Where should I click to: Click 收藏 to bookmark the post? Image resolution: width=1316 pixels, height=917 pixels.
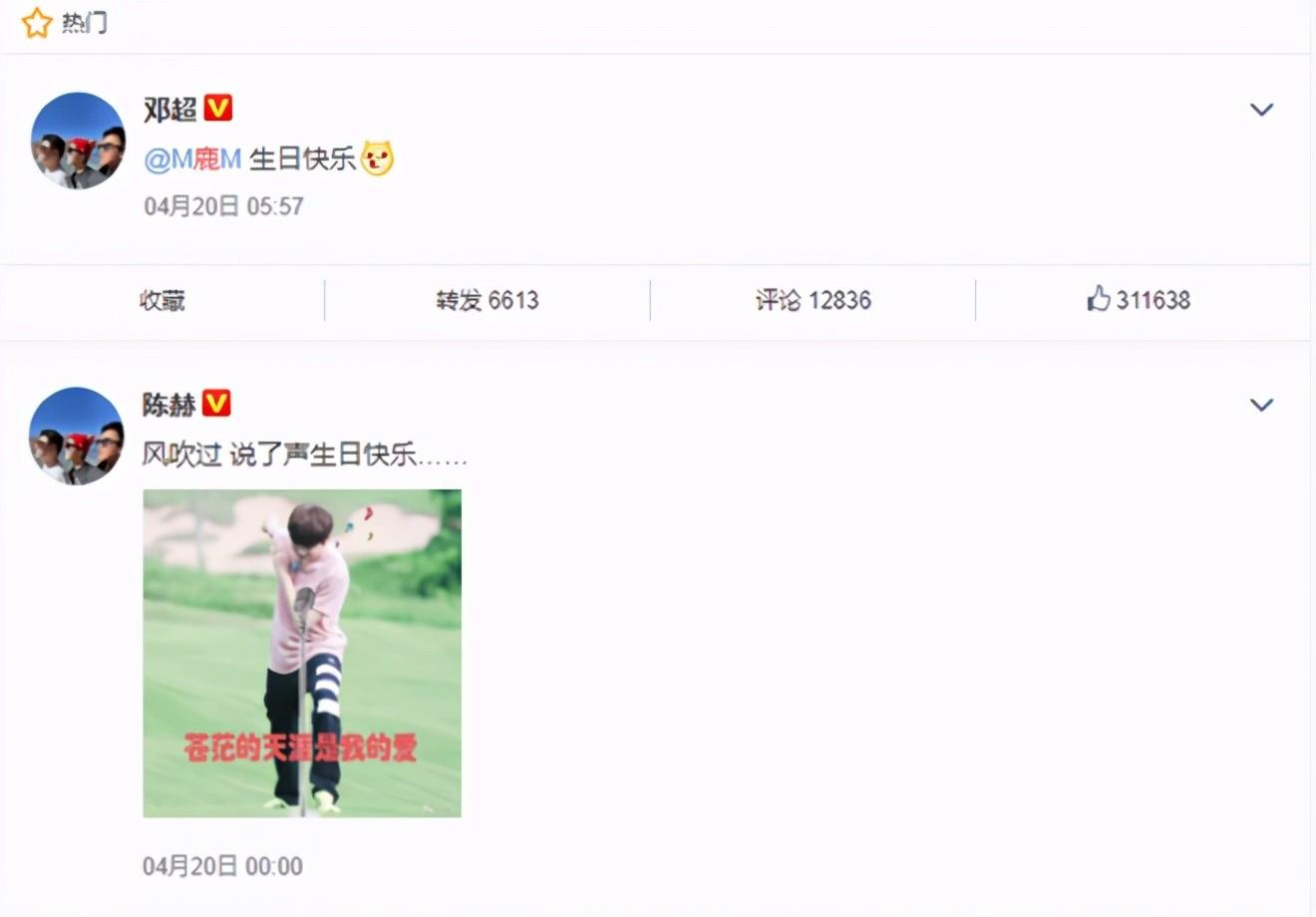[x=163, y=300]
